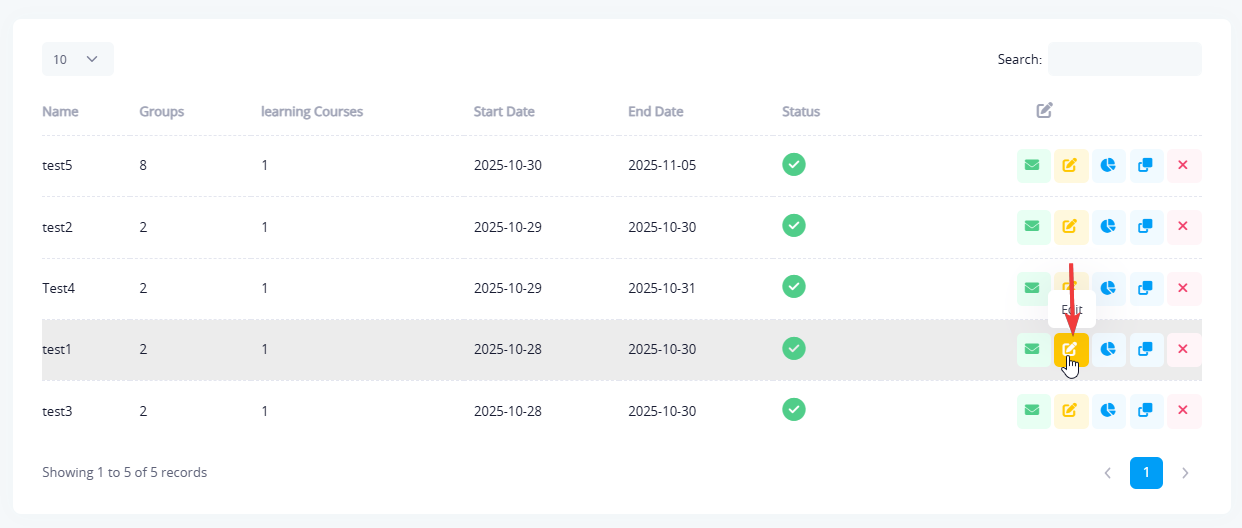The height and width of the screenshot is (528, 1242).
Task: Click the previous page arrow
Action: (x=1107, y=473)
